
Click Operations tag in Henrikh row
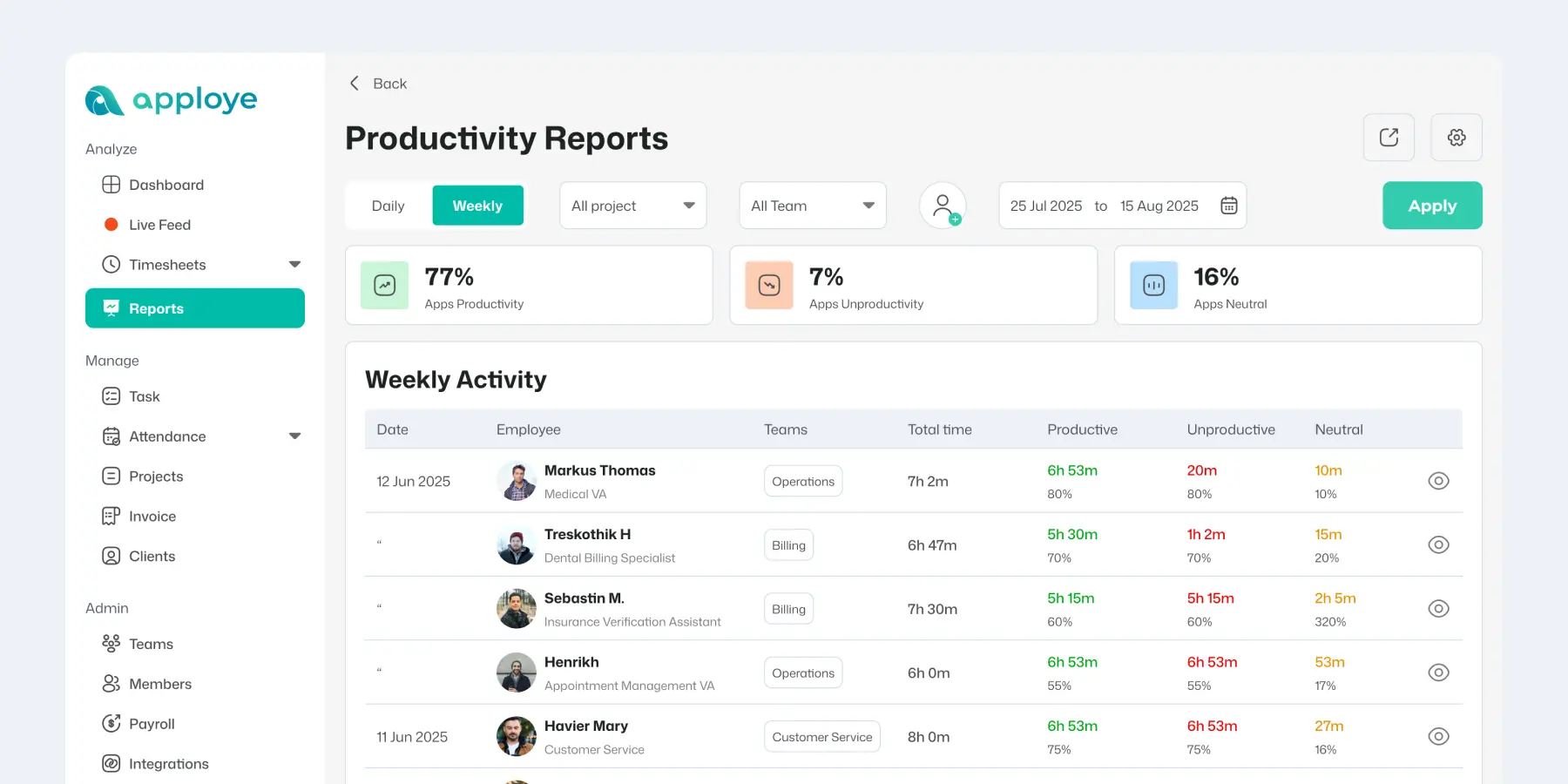click(803, 672)
